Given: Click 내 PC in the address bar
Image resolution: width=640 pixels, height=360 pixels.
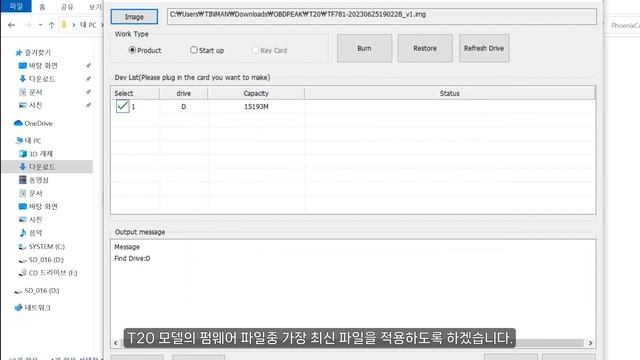Looking at the screenshot, I should pos(88,25).
